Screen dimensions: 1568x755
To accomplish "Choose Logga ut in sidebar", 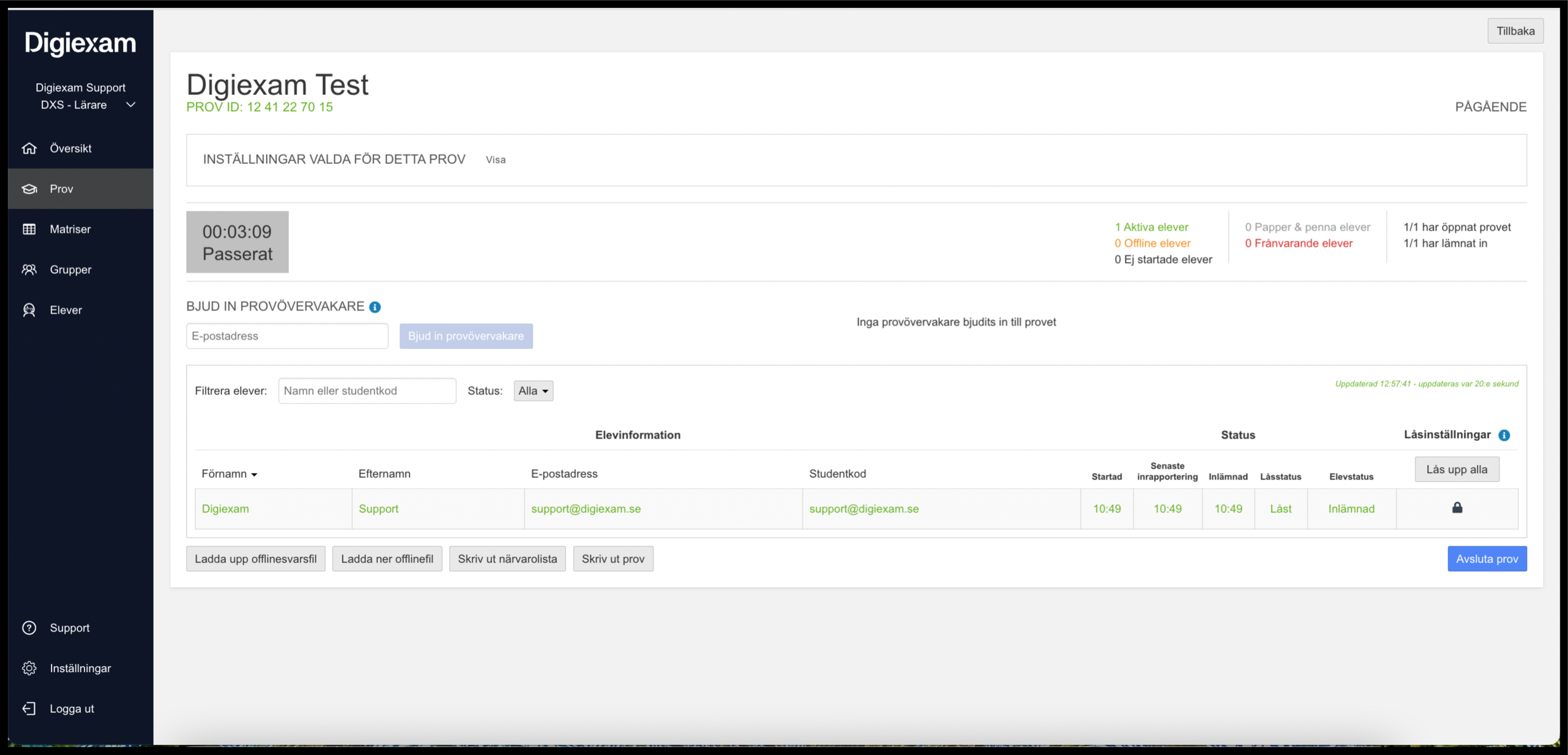I will [80, 708].
